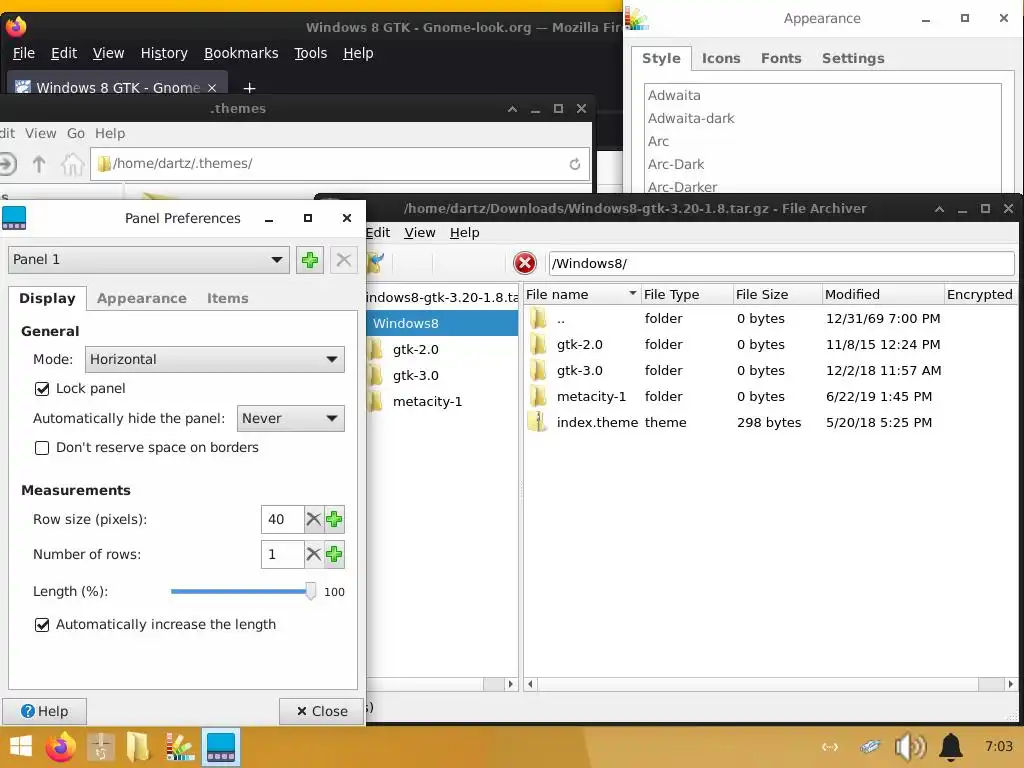Open the Bookmarks menu in Firefox
The height and width of the screenshot is (768, 1024).
pos(241,54)
